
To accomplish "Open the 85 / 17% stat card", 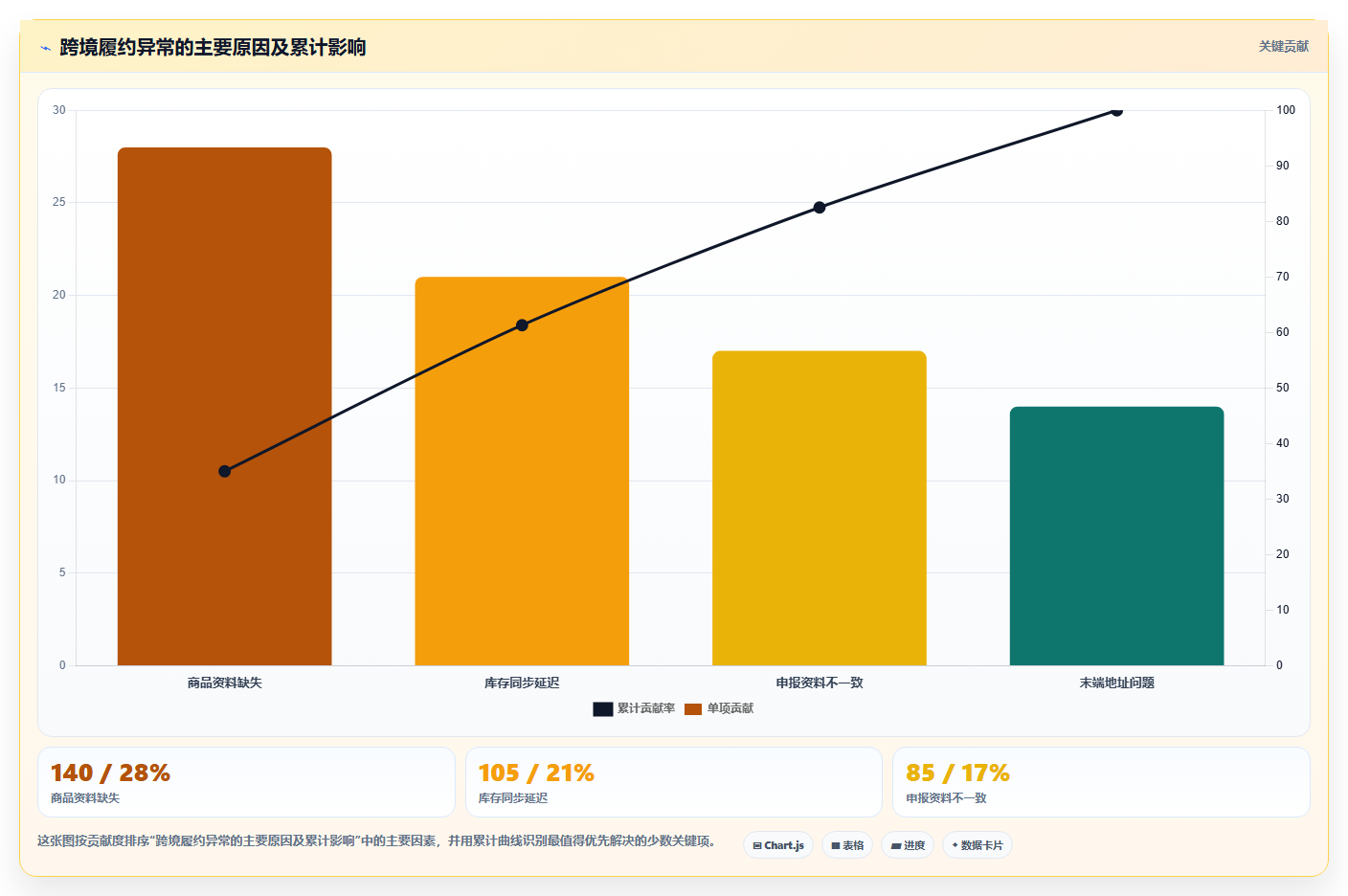I will [x=1101, y=782].
